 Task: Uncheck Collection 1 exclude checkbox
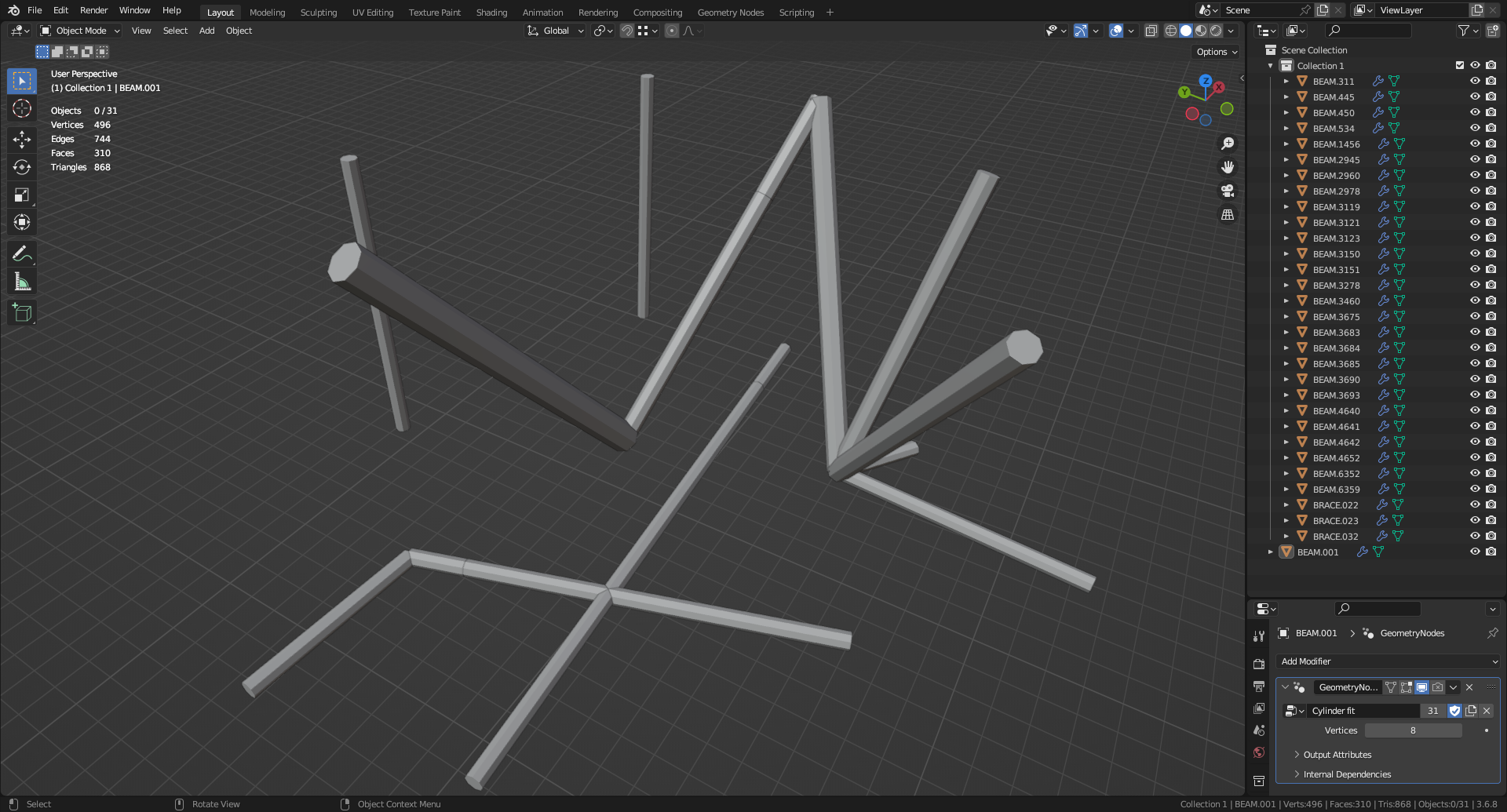point(1460,65)
